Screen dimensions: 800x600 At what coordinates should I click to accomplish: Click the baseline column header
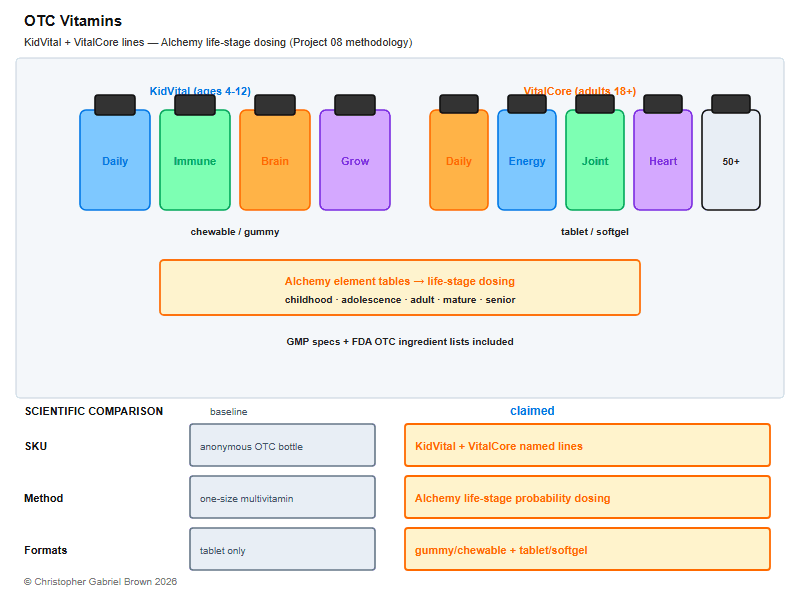click(229, 411)
